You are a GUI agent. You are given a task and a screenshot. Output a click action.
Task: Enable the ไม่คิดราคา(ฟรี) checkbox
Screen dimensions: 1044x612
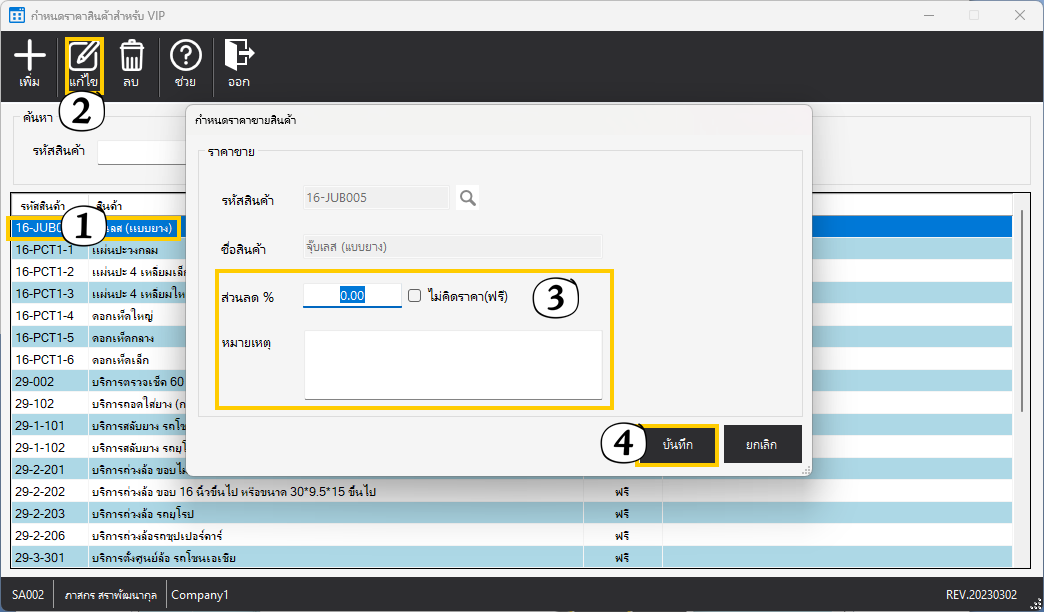(x=415, y=296)
